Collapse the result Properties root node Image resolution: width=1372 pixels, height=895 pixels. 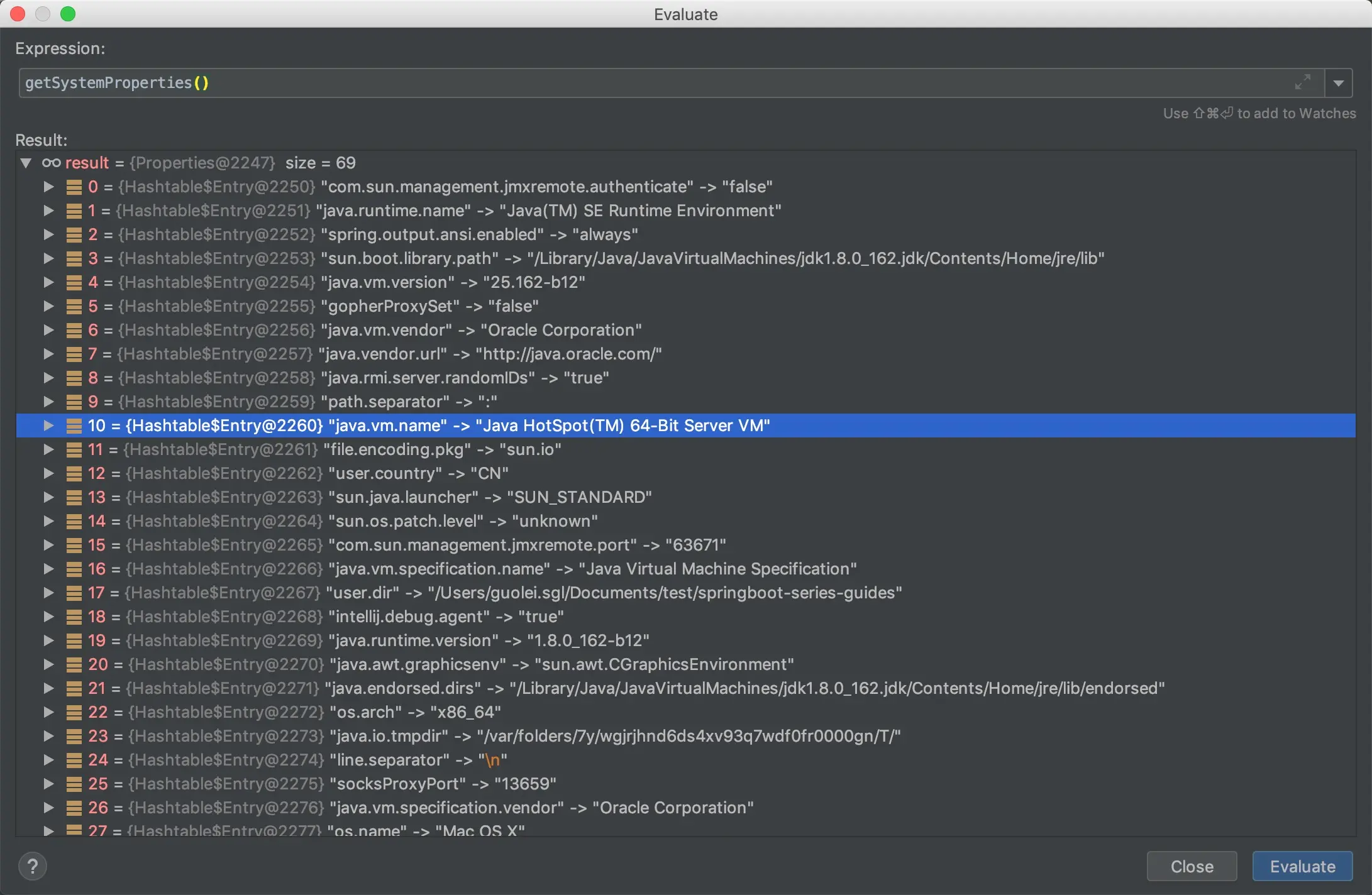click(26, 163)
